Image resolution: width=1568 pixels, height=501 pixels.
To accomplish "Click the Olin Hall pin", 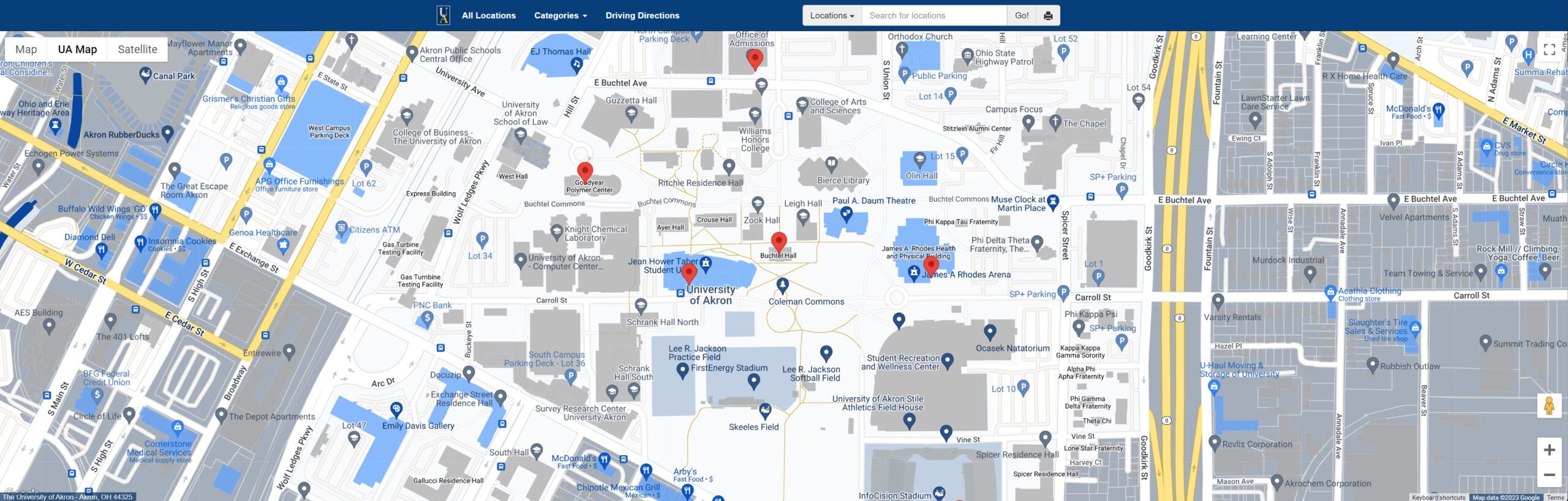I will (919, 160).
